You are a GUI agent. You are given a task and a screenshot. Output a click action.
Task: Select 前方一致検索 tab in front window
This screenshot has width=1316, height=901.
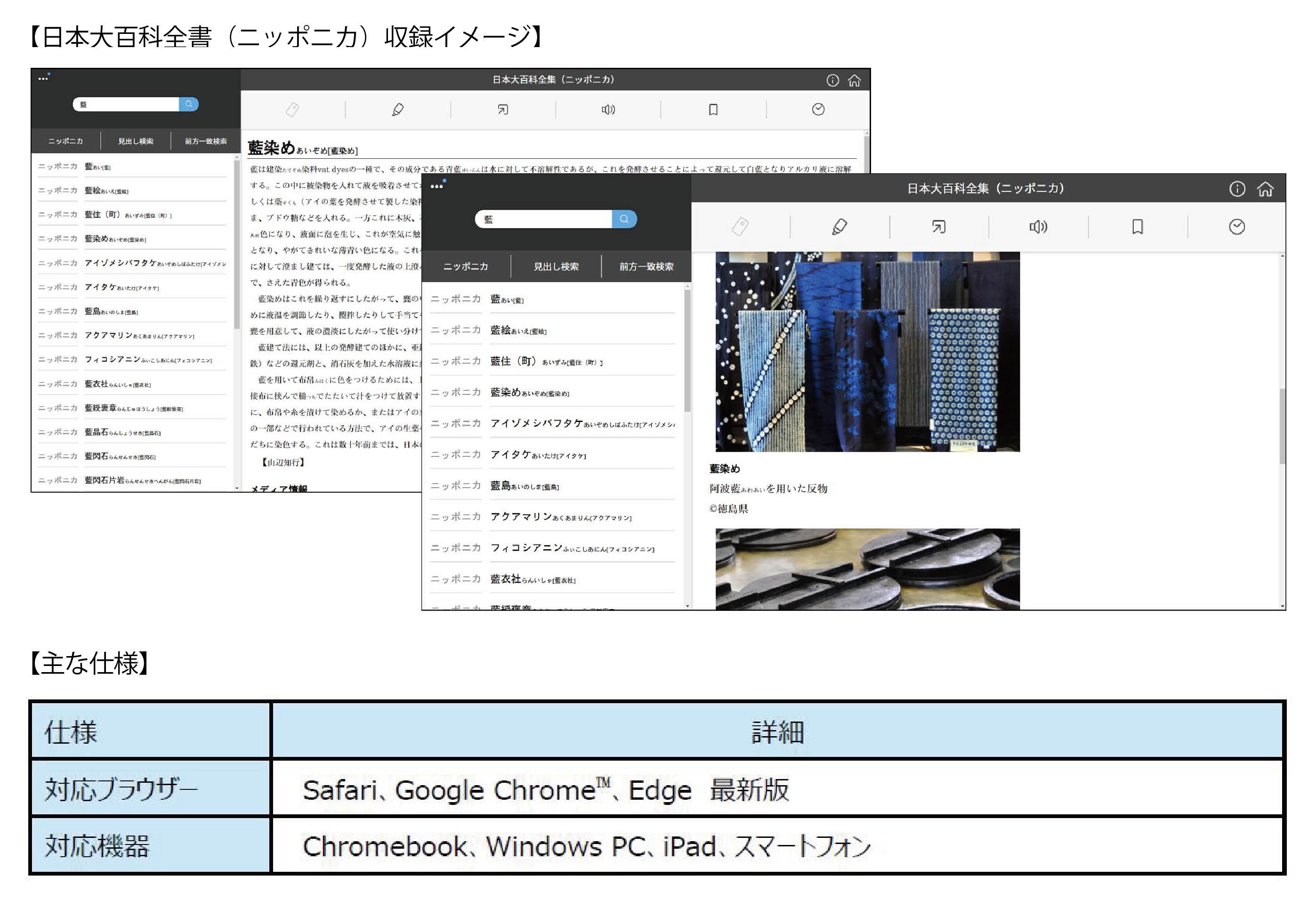pos(646,266)
